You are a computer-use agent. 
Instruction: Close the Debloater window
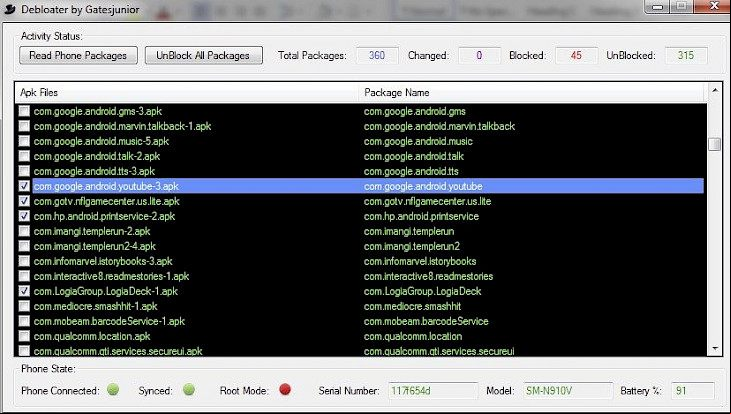[x=713, y=7]
